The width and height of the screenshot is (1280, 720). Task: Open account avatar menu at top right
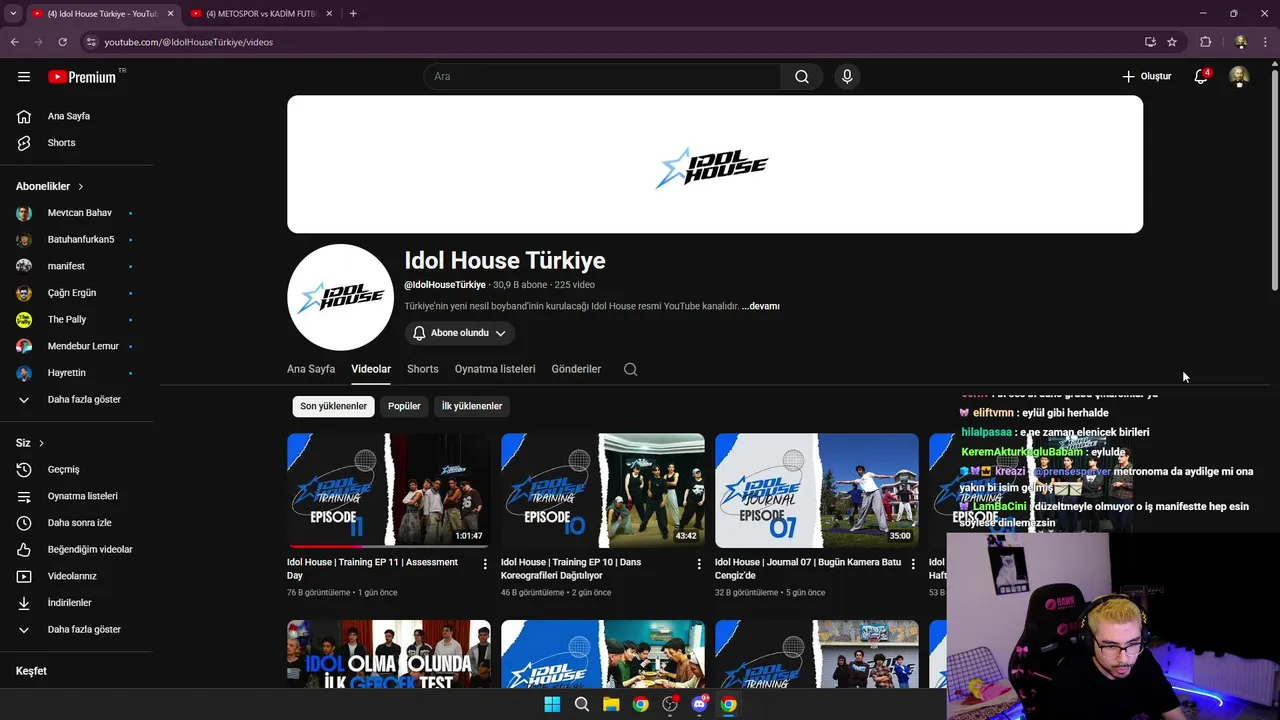click(x=1239, y=76)
